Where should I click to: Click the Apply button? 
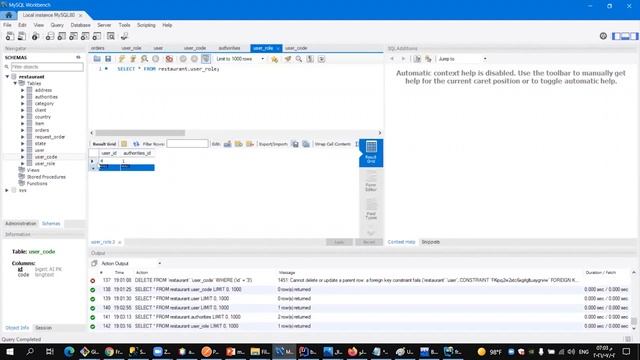(339, 242)
